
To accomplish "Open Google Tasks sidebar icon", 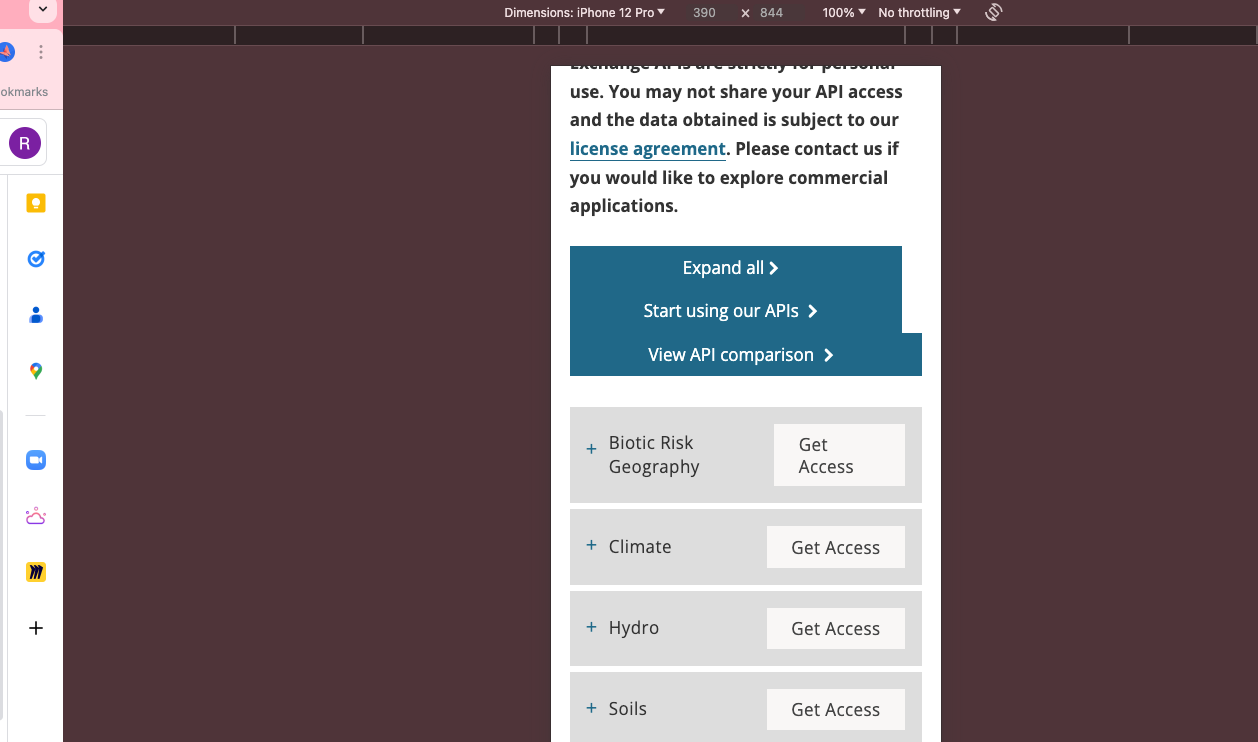I will [x=36, y=259].
